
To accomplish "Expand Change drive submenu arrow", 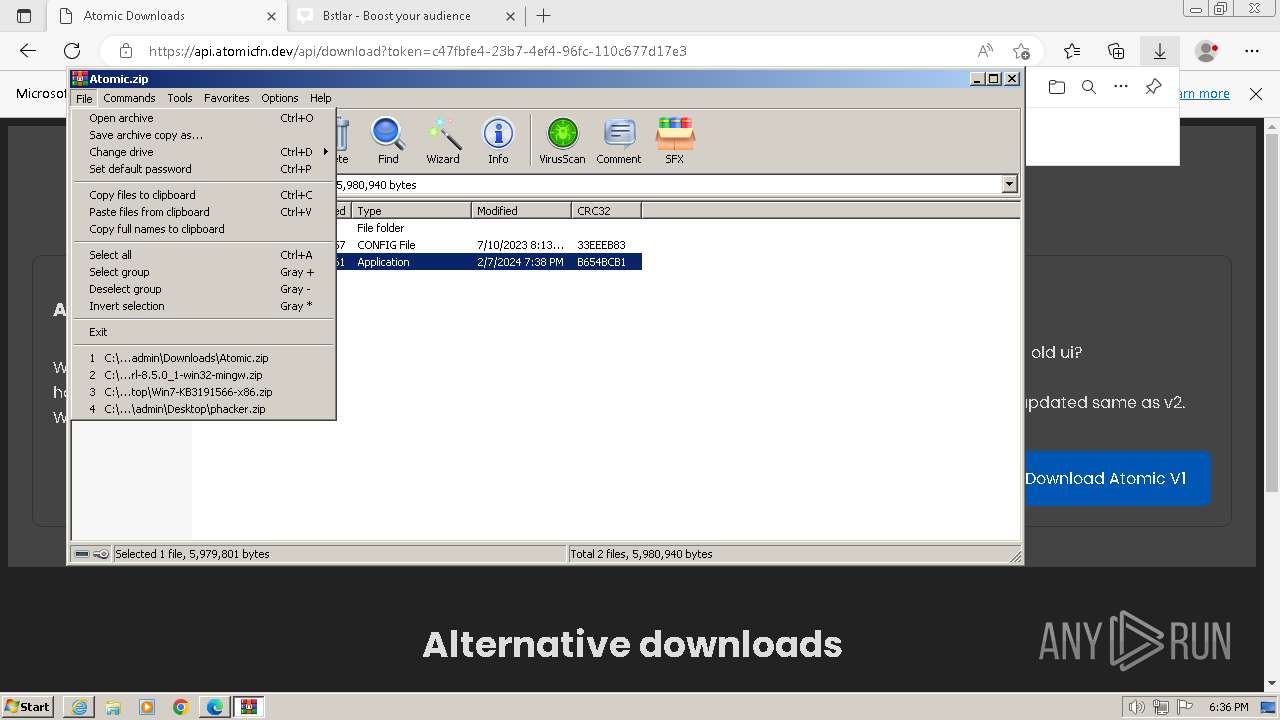I will pyautogui.click(x=326, y=152).
